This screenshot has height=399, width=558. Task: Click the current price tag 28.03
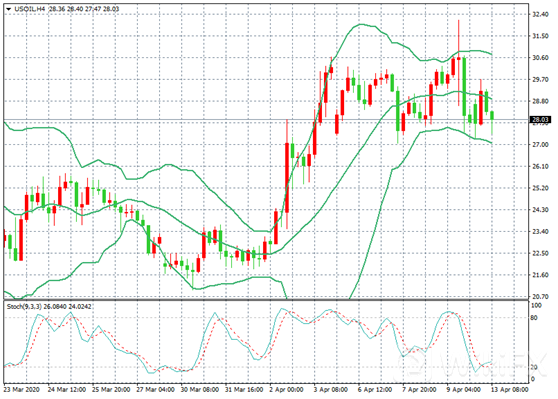click(x=540, y=120)
